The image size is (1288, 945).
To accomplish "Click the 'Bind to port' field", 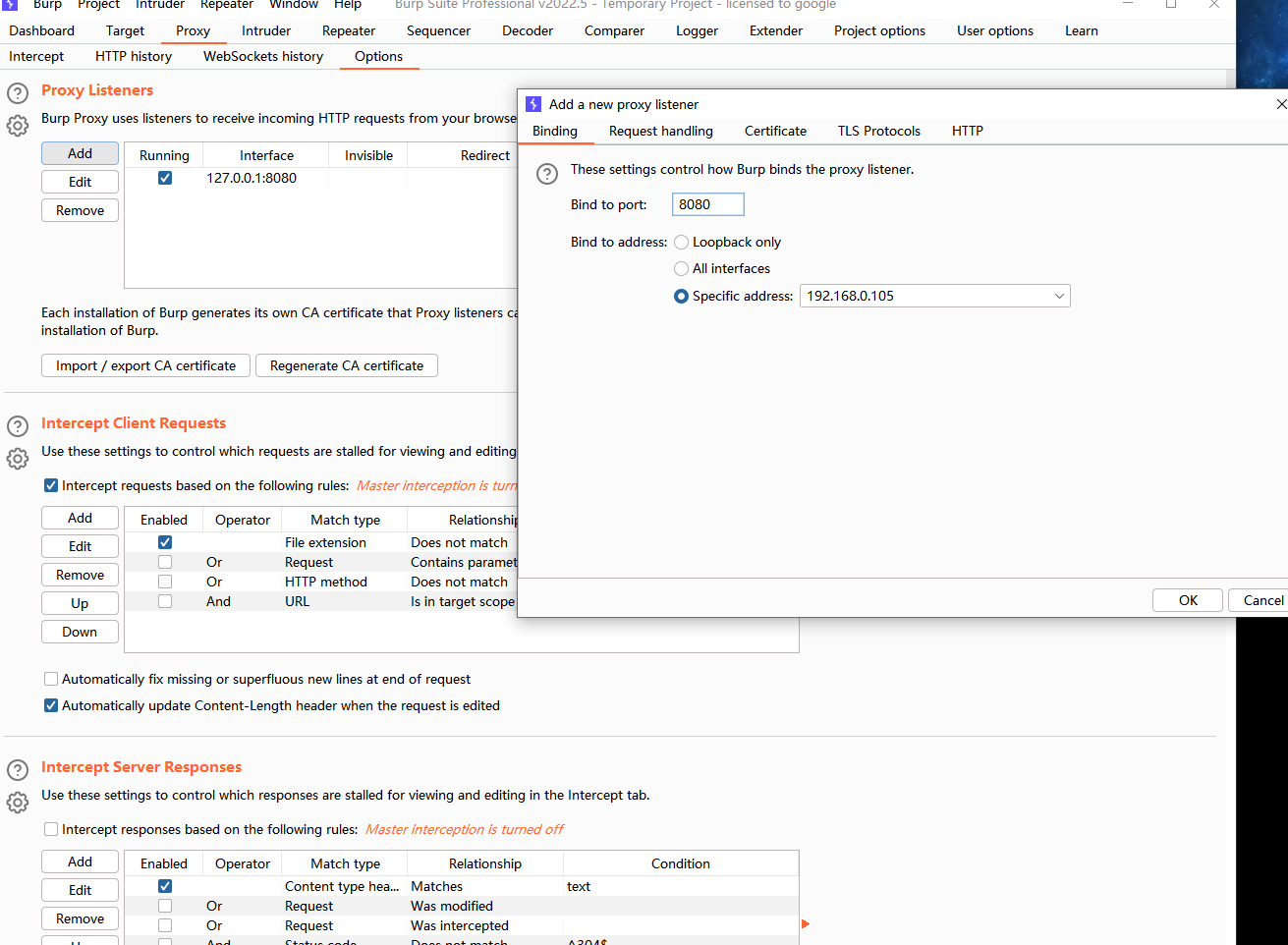I will 708,204.
